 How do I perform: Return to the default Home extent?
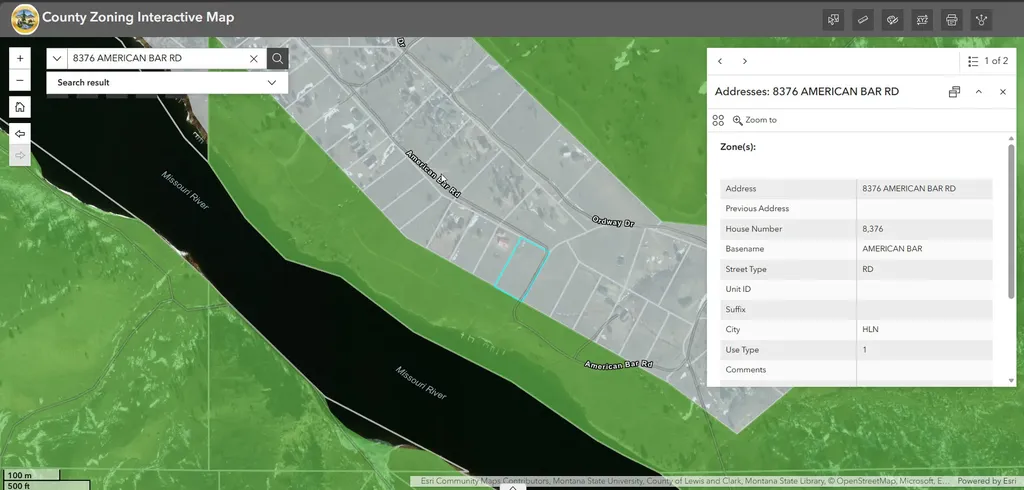click(x=20, y=107)
